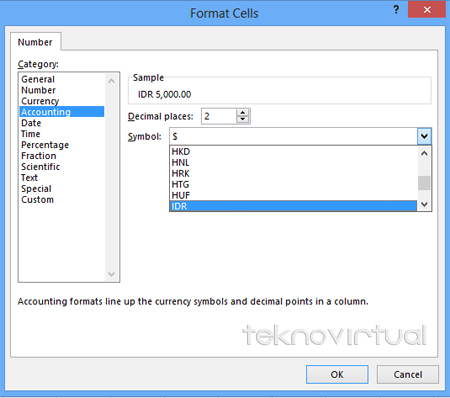Click the Help question mark icon
This screenshot has height=398, width=450.
tap(396, 10)
